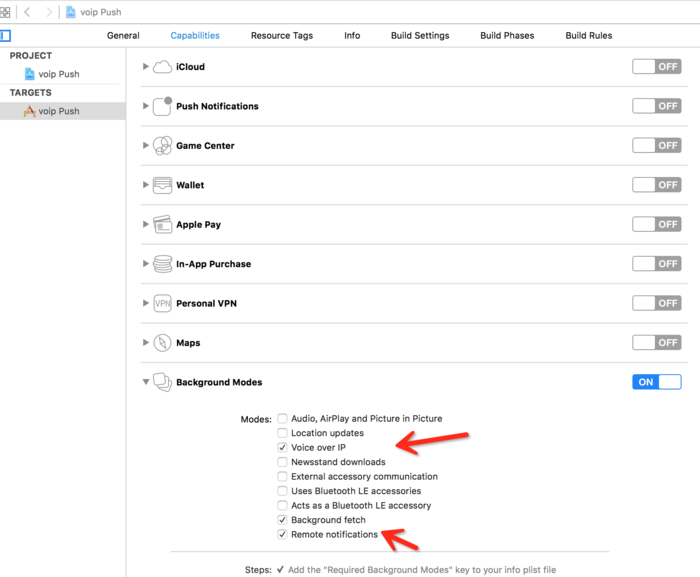700x577 pixels.
Task: Turn on the iCloud switch
Action: 657,67
